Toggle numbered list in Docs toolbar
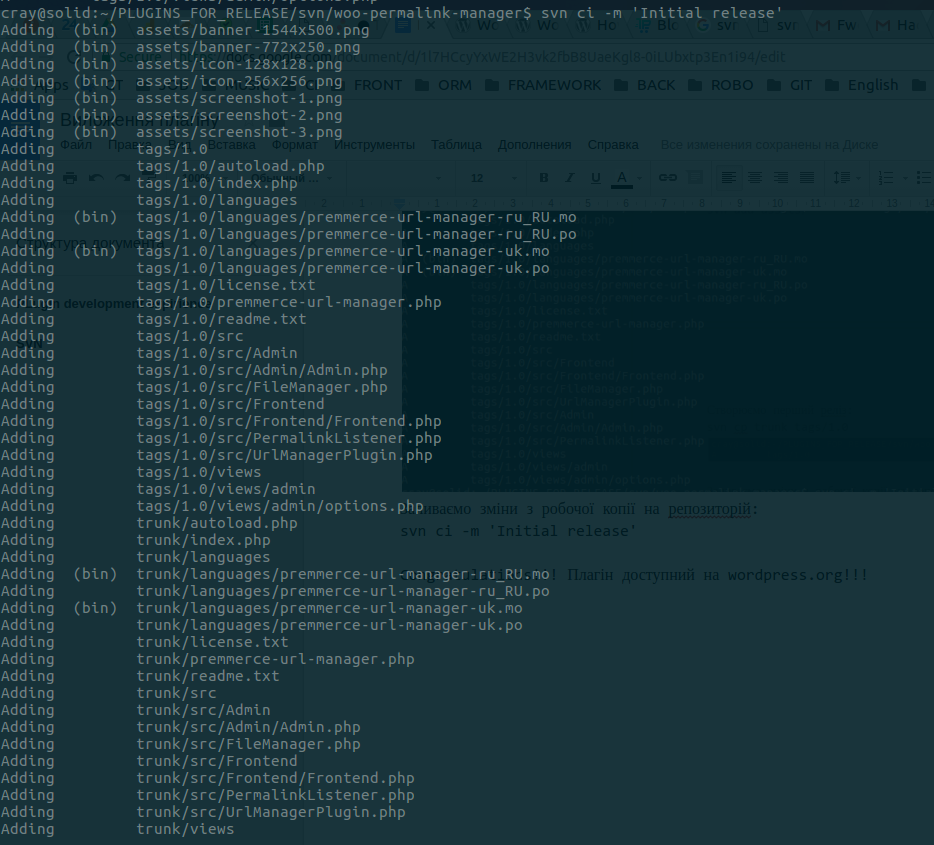Viewport: 934px width, 845px height. [x=886, y=177]
